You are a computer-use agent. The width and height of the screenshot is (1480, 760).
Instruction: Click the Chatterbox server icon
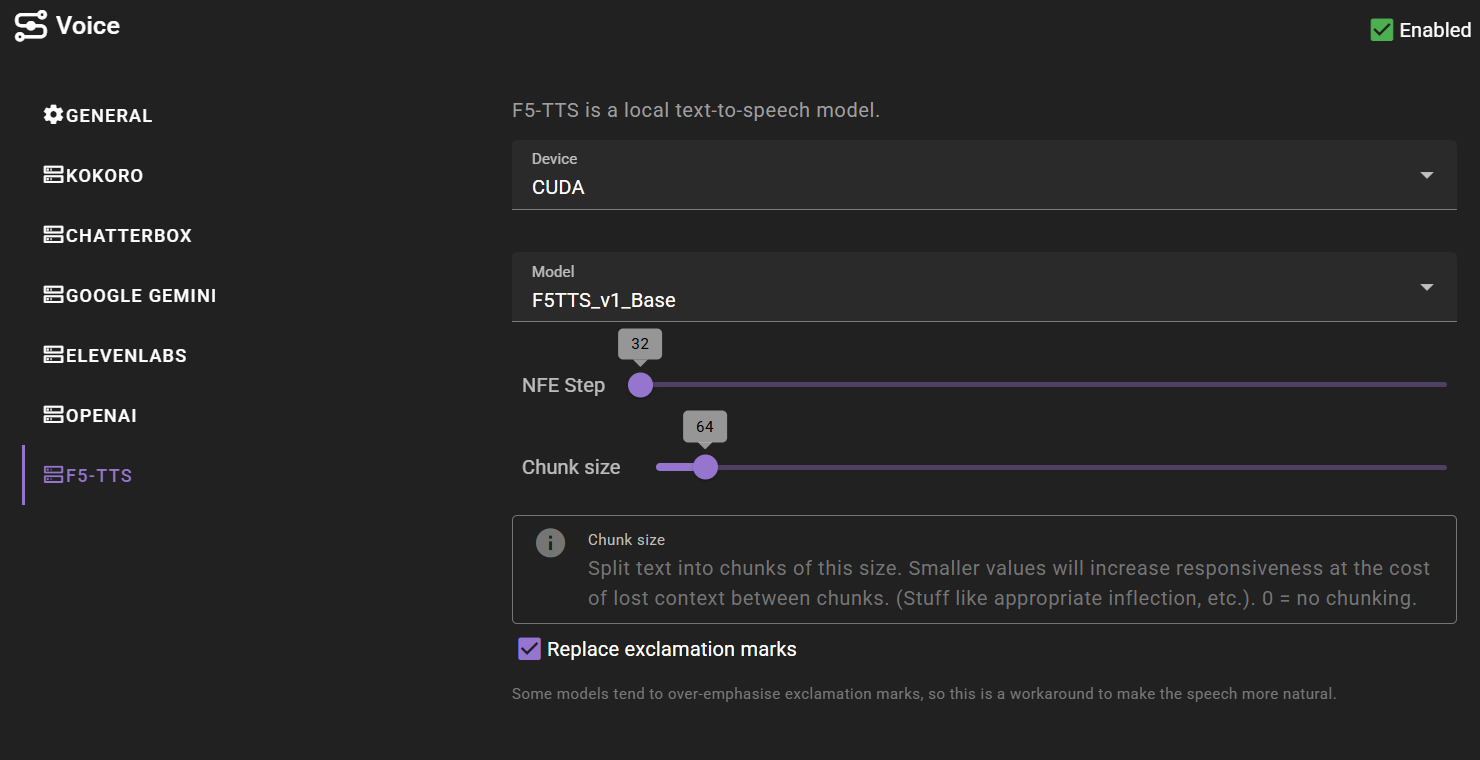coord(53,235)
